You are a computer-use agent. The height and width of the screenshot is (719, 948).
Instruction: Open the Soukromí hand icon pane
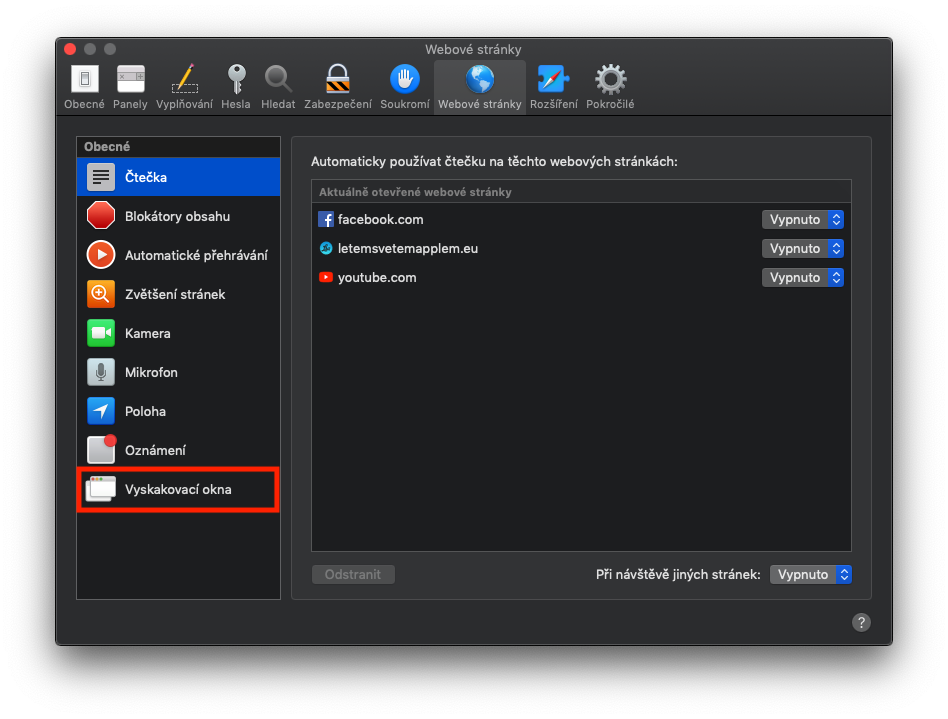tap(404, 88)
